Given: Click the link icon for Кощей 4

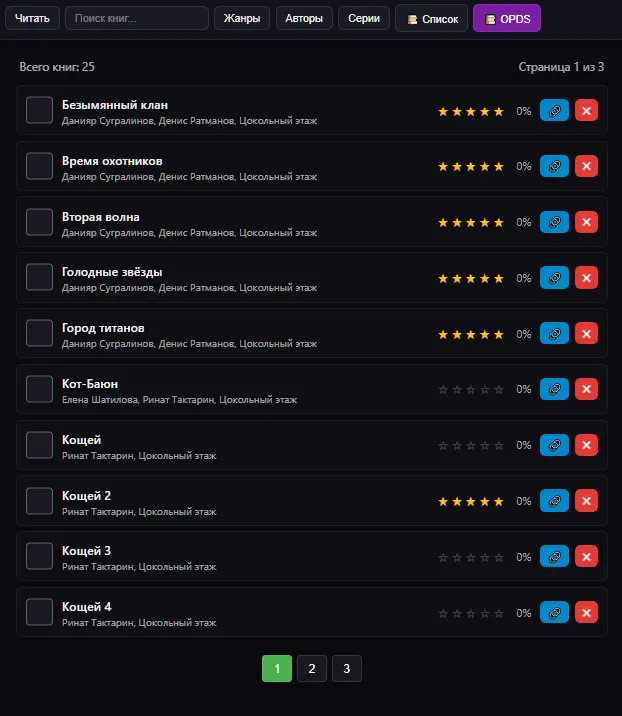Looking at the screenshot, I should pos(554,612).
